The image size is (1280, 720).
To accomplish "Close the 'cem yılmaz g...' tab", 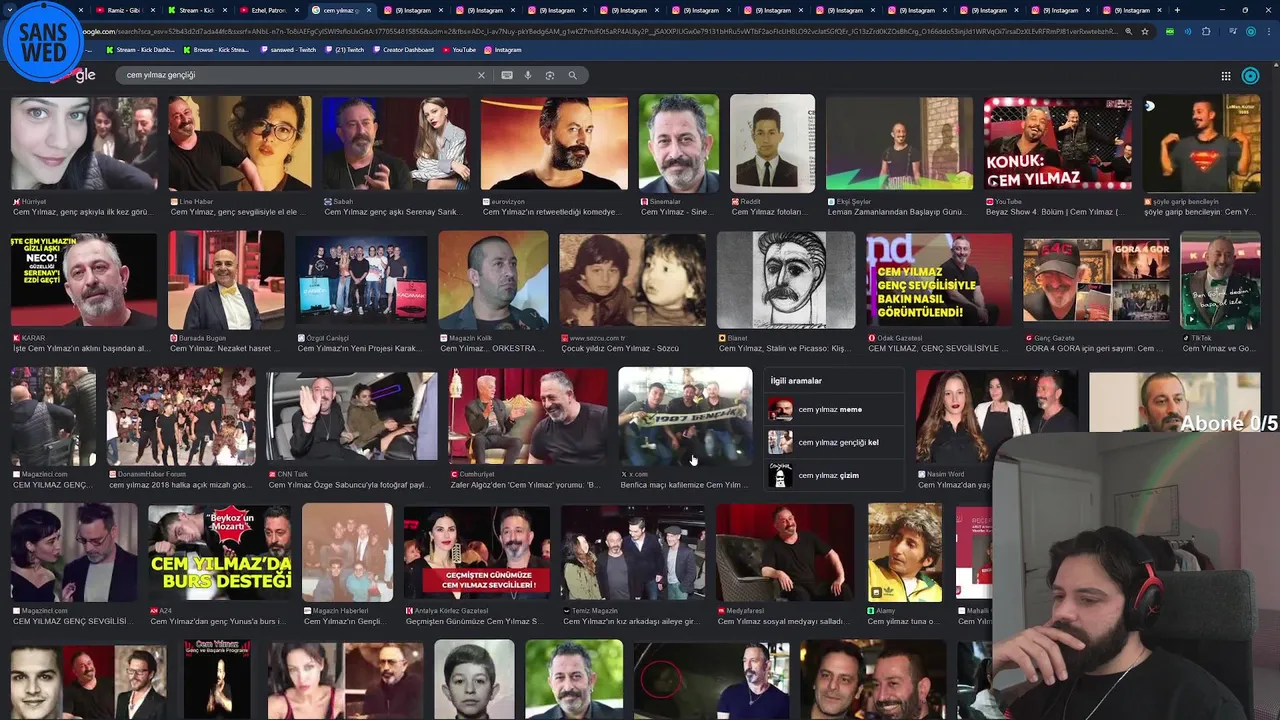I will point(369,10).
